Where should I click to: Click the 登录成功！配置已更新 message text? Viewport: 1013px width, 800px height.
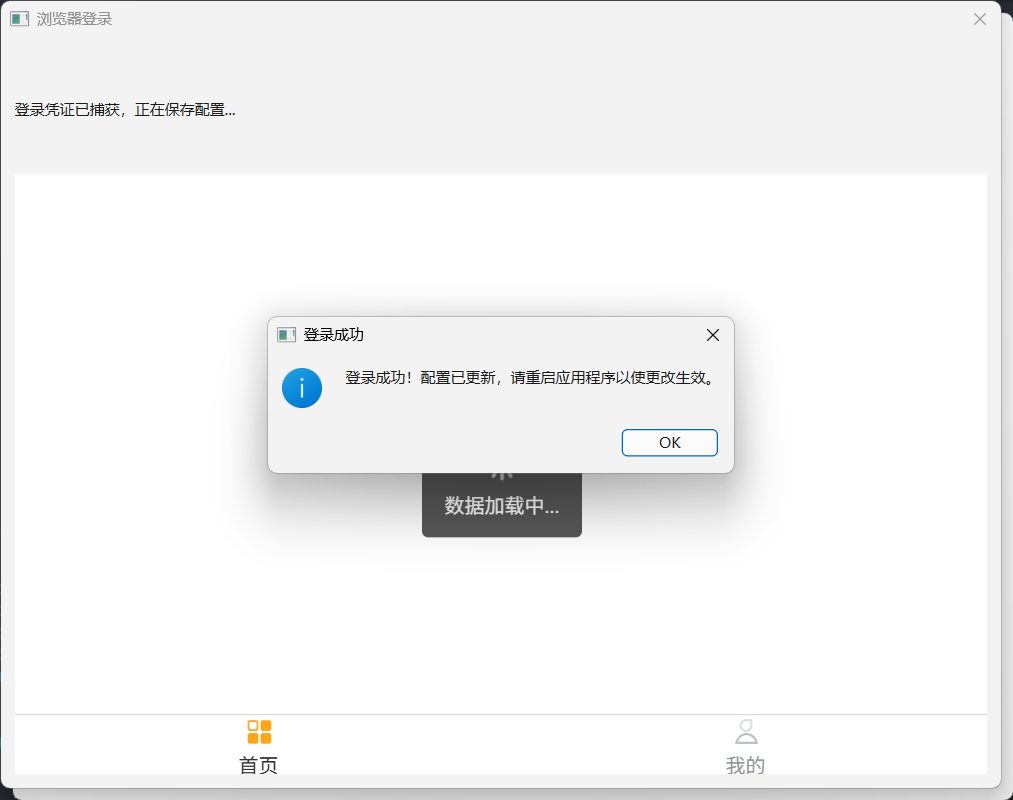click(x=531, y=378)
